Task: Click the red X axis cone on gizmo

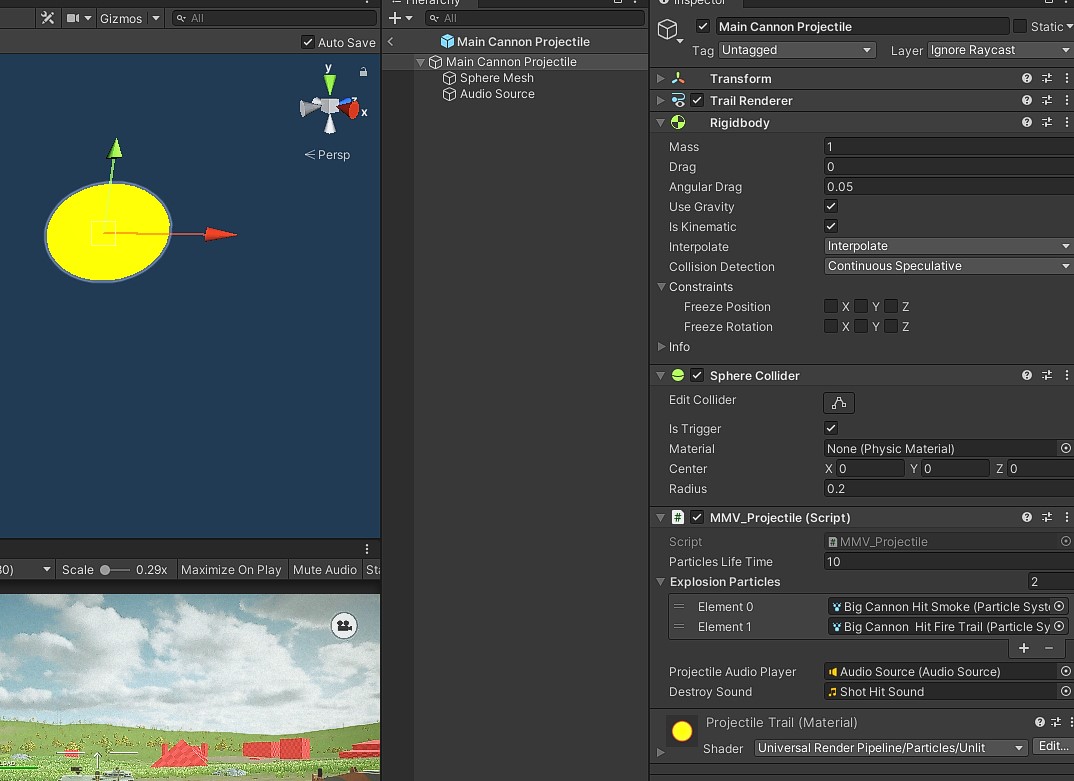Action: tap(350, 109)
